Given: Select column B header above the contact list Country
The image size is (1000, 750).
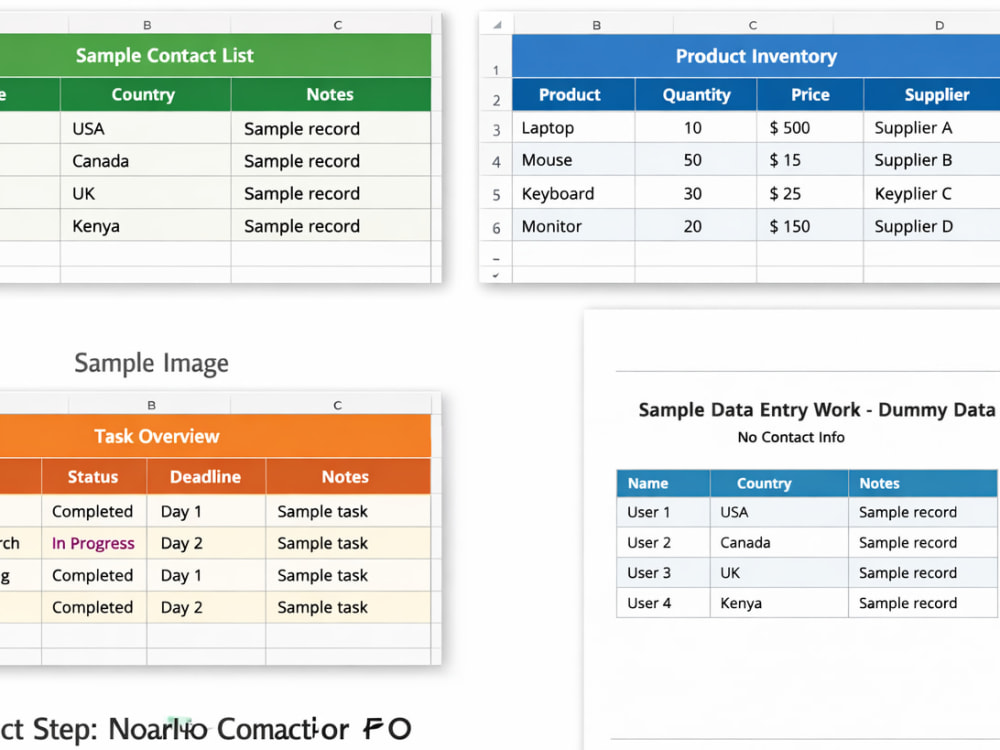Looking at the screenshot, I should [x=147, y=25].
